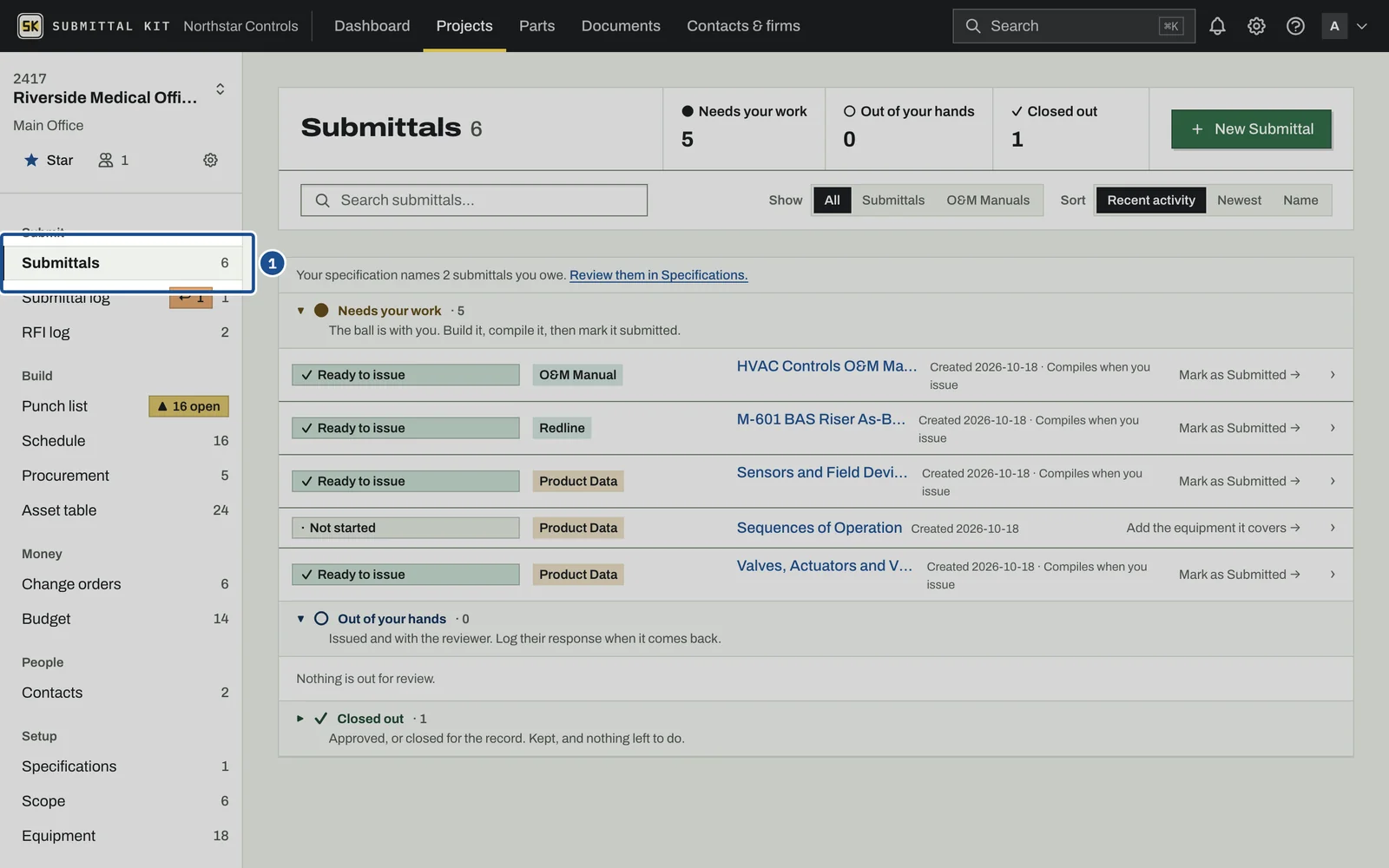Screen dimensions: 1389x868
Task: Open M-601 BAS Riser row chevron
Action: point(1333,428)
